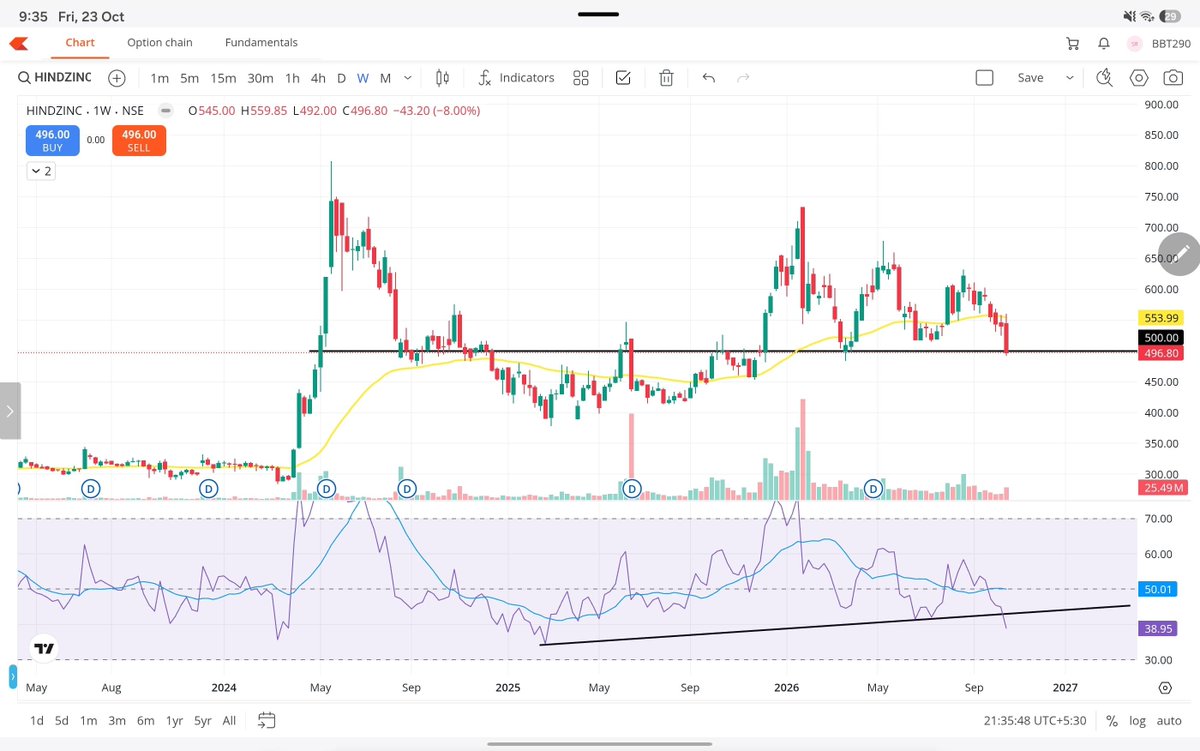
Task: Click the orange SELL 496.00 button
Action: point(139,140)
